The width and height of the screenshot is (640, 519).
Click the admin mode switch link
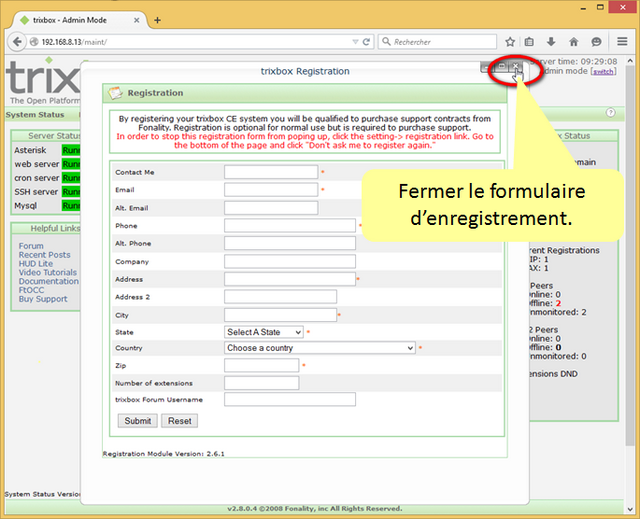(603, 72)
